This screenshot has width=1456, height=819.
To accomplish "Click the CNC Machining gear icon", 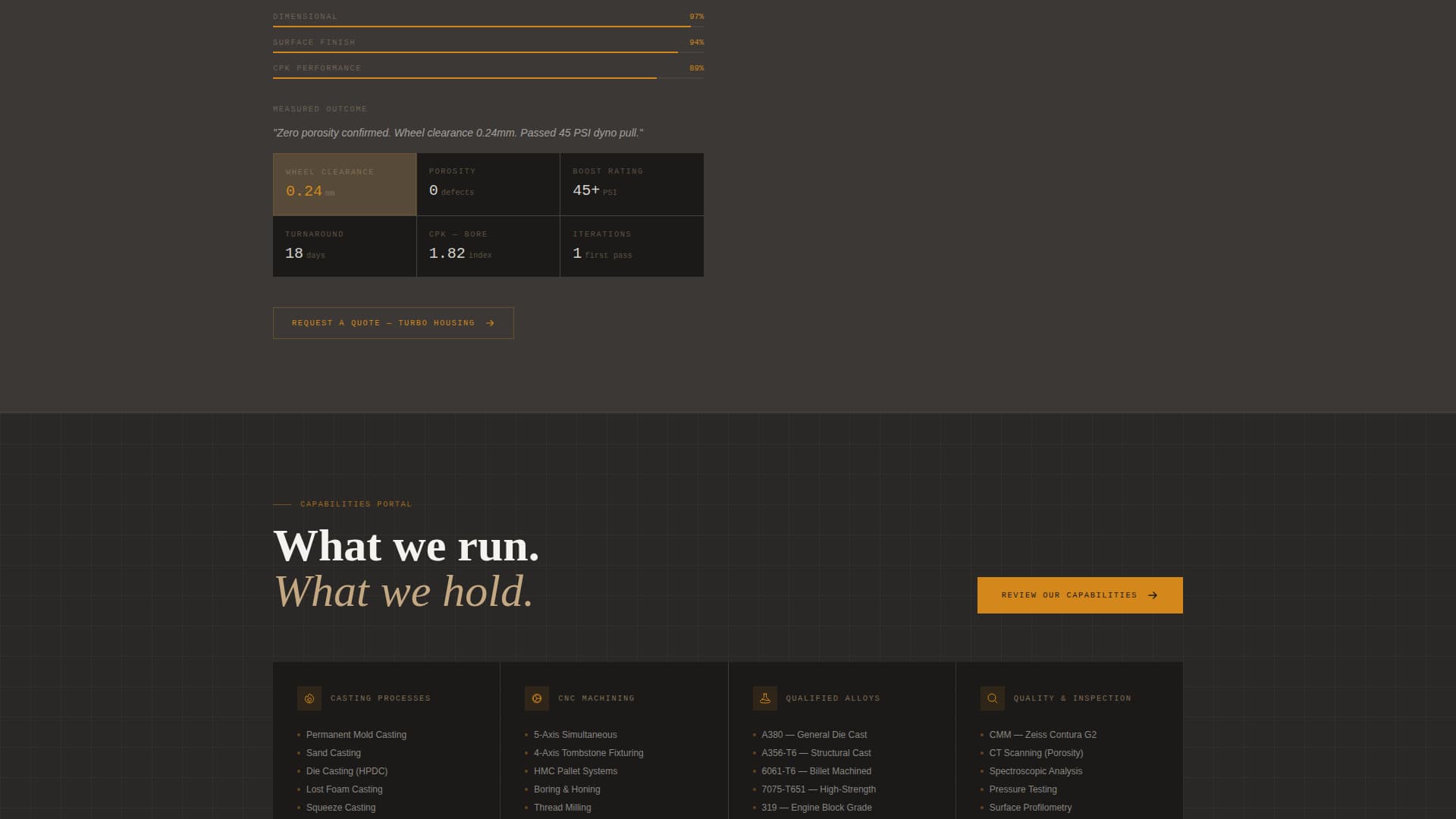I will point(537,698).
